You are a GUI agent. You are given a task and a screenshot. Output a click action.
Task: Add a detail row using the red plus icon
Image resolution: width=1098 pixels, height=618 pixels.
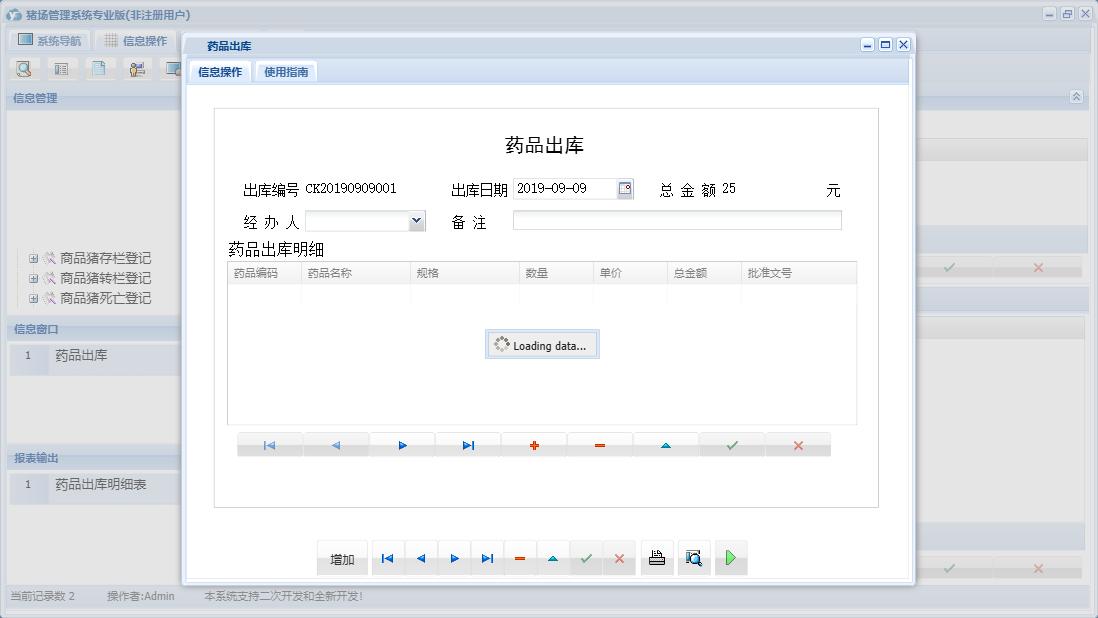point(533,443)
